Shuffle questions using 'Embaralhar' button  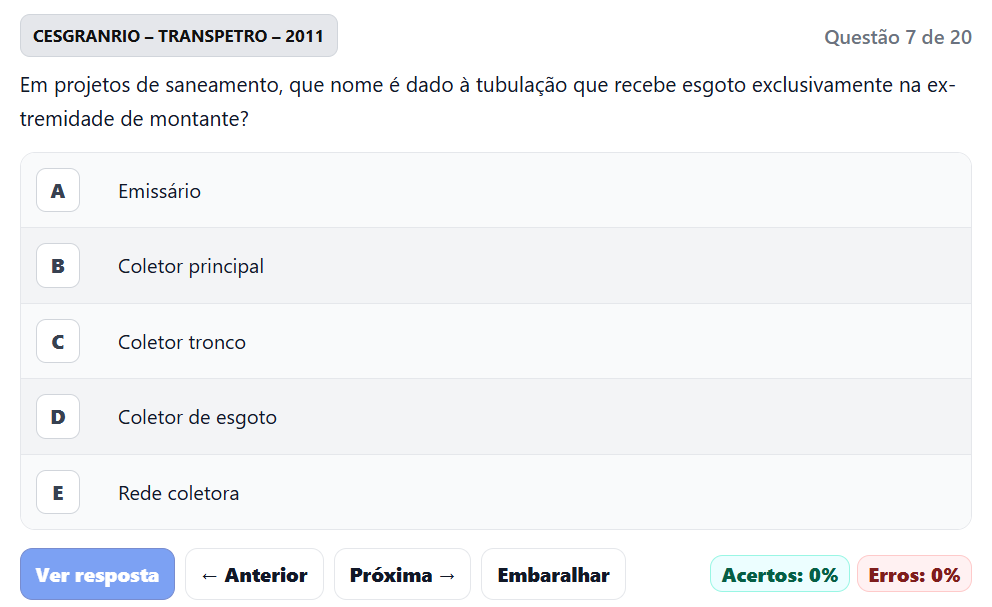point(553,575)
